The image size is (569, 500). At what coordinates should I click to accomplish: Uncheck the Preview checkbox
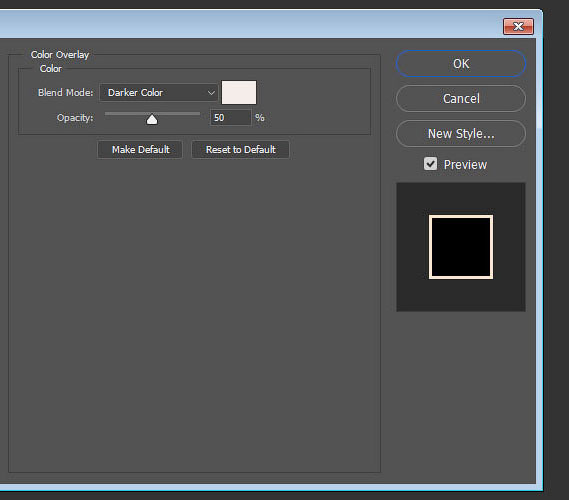[x=430, y=164]
